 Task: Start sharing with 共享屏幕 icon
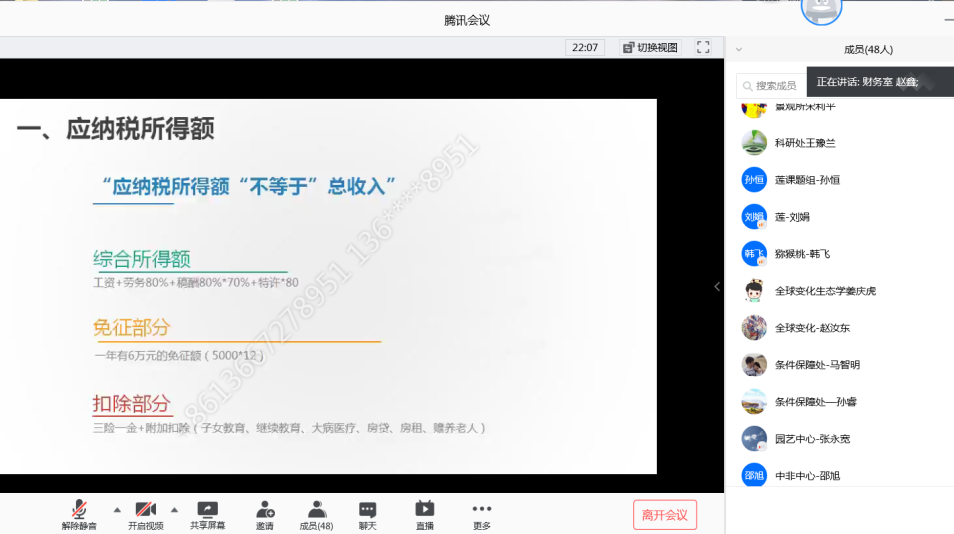[x=207, y=514]
